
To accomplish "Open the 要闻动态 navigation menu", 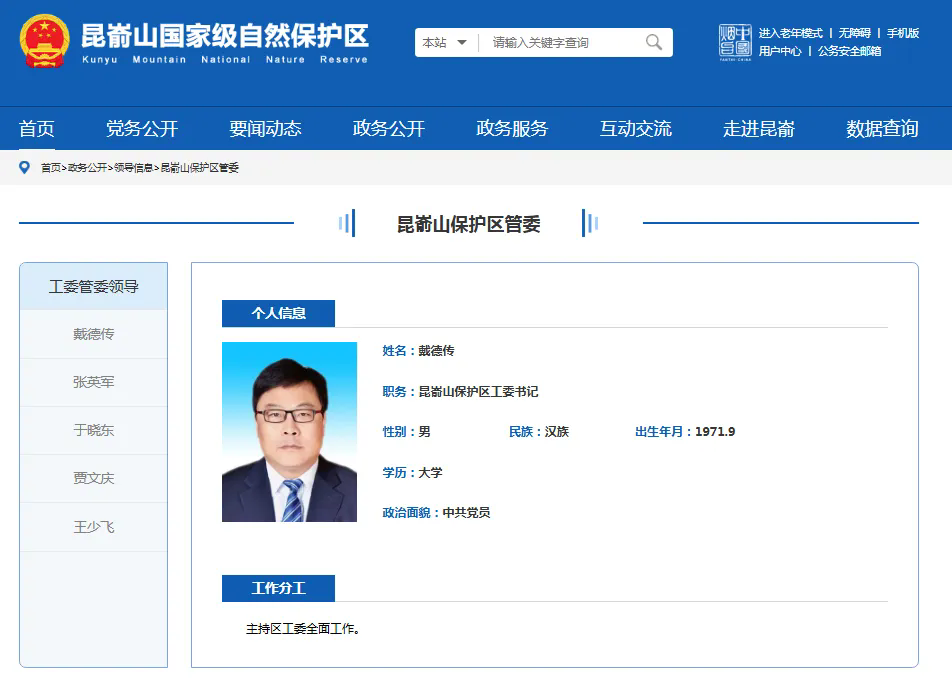I will (x=265, y=128).
